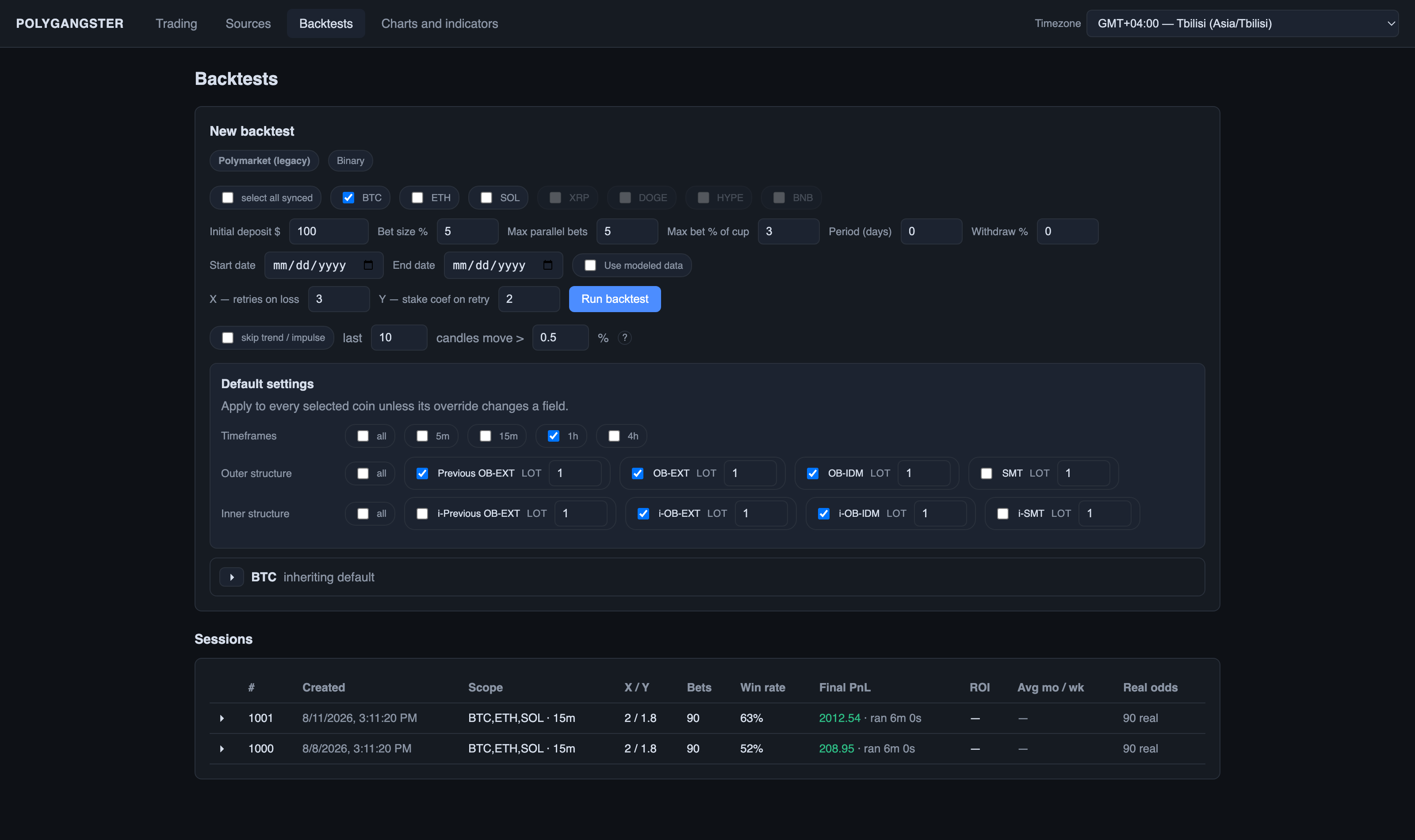Click the Run backtest button
This screenshot has height=840, width=1415.
pos(615,299)
